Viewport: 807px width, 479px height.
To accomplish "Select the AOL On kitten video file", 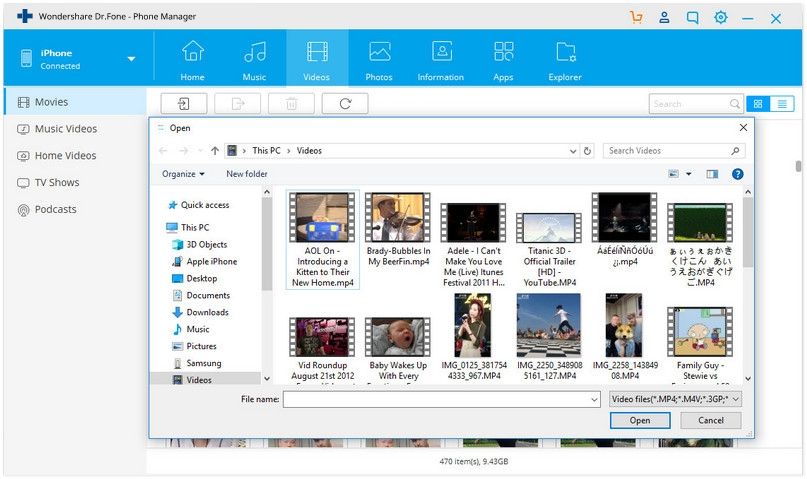I will tap(323, 239).
